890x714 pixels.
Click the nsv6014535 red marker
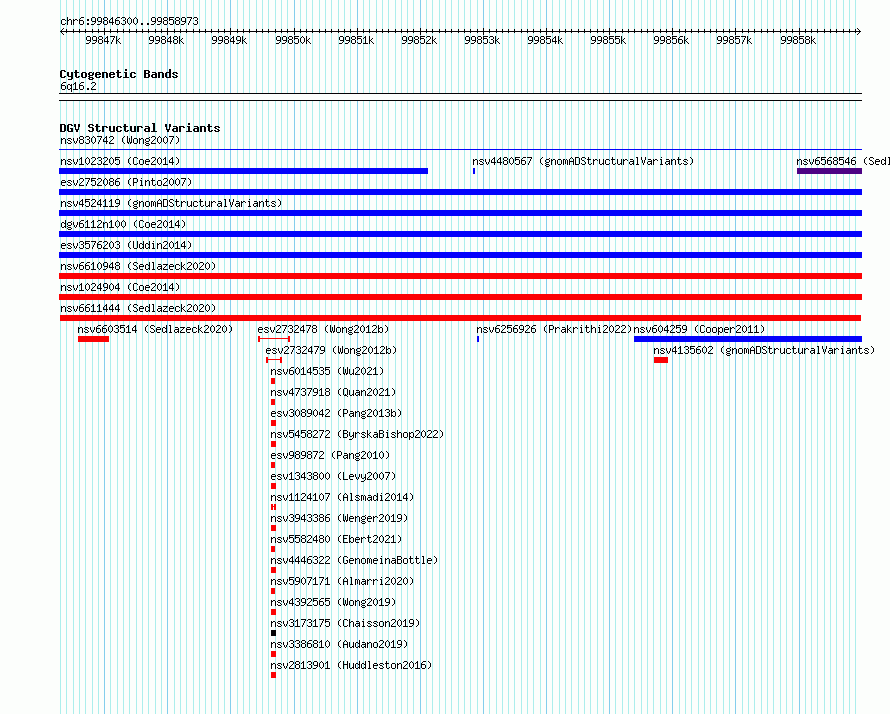273,381
